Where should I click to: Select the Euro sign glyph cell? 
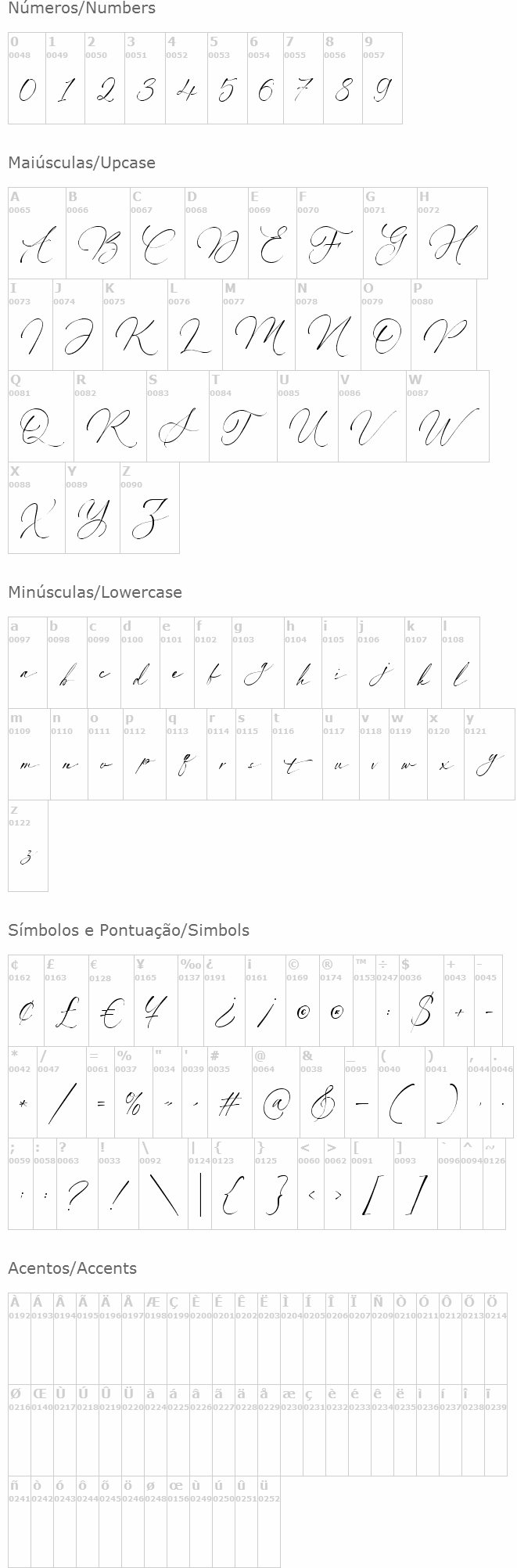coord(111,1013)
